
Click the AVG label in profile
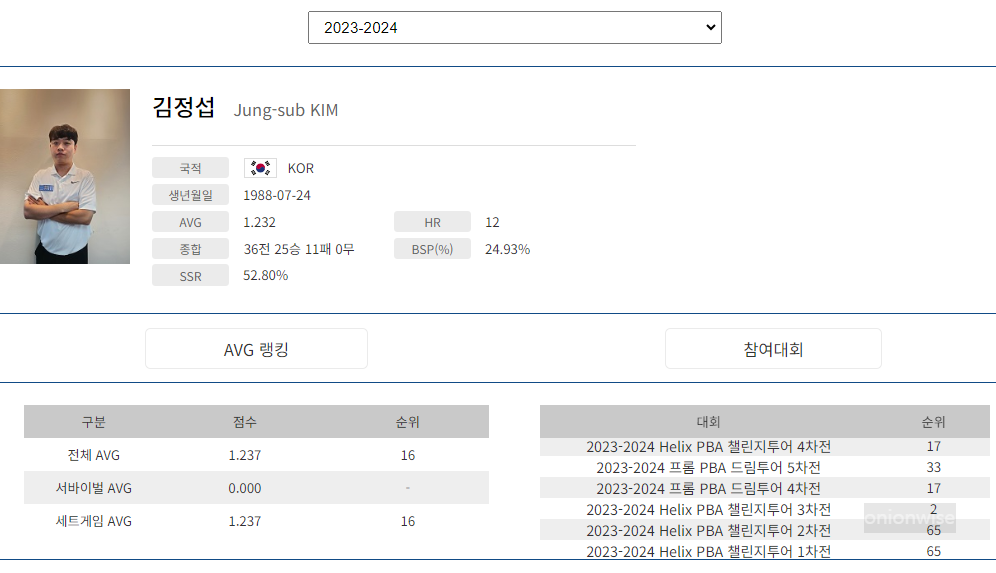pyautogui.click(x=191, y=222)
